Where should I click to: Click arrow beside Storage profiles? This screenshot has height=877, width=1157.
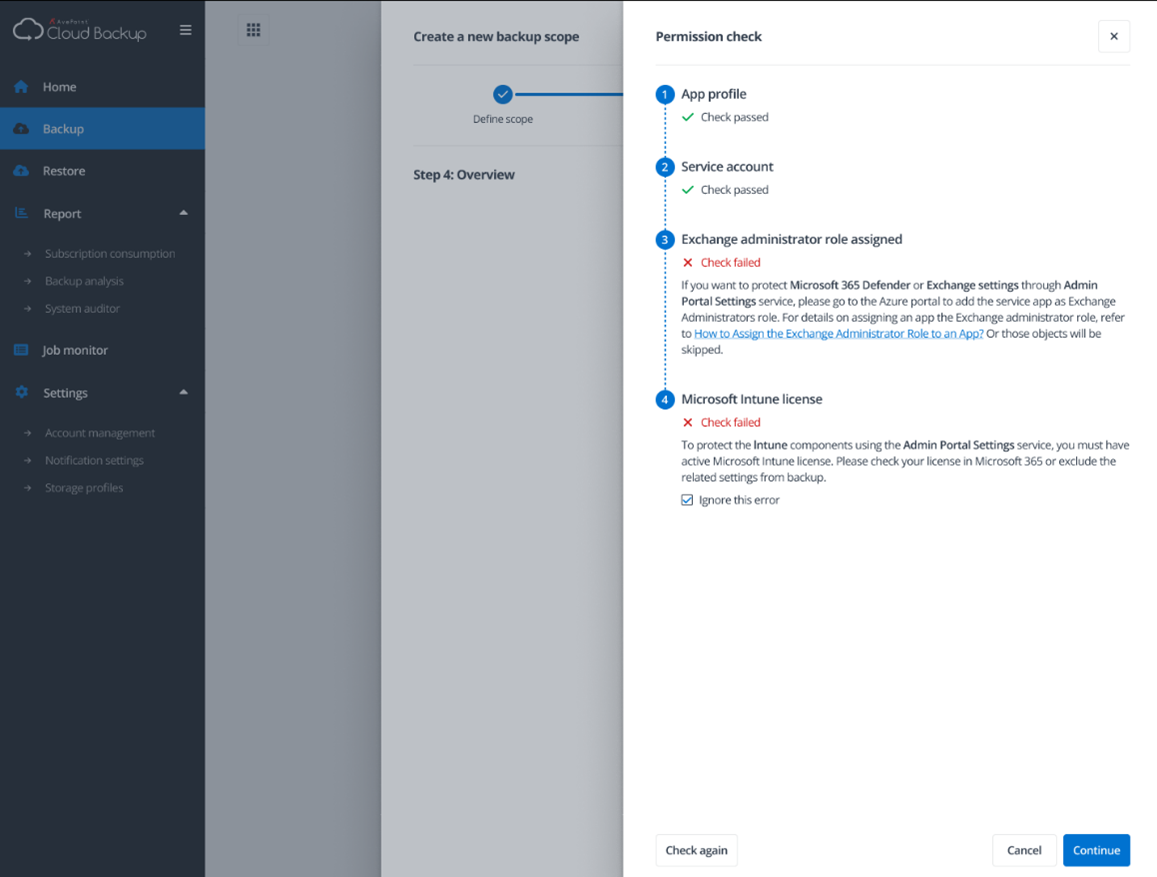click(27, 488)
